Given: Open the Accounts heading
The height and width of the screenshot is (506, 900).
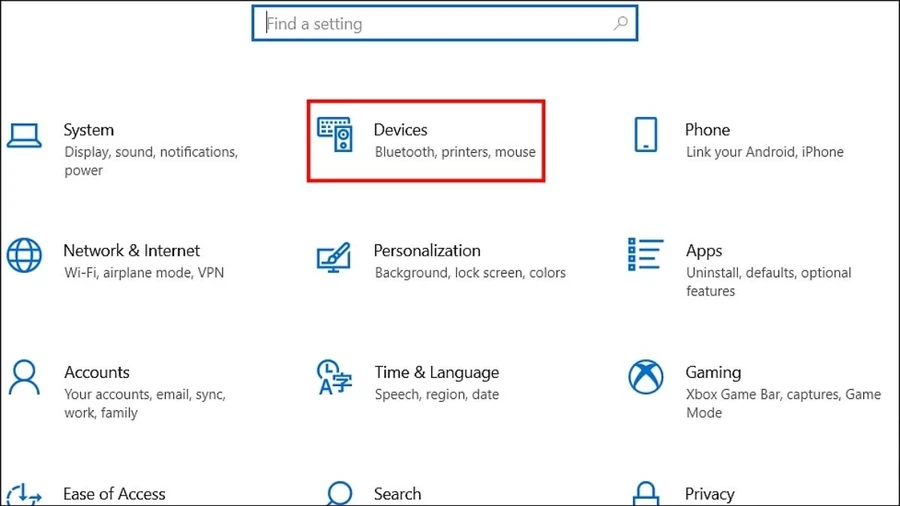Looking at the screenshot, I should pyautogui.click(x=97, y=372).
